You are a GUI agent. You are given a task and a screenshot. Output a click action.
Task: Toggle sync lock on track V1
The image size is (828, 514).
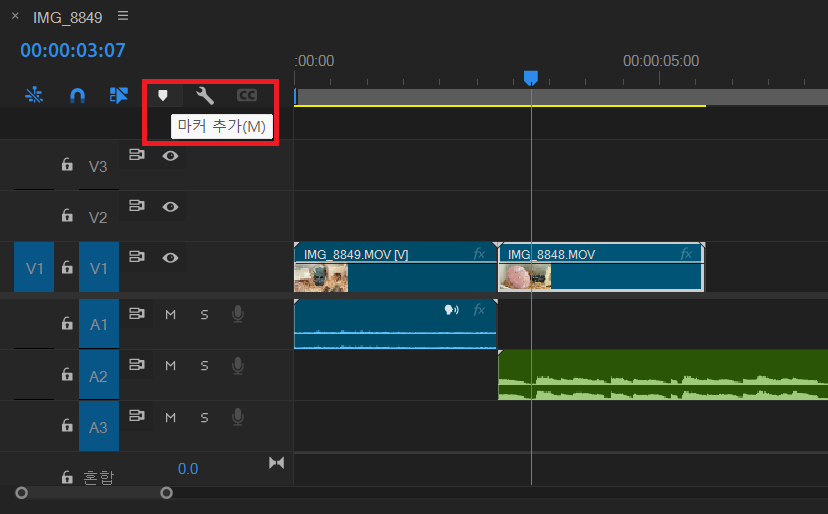(x=137, y=257)
